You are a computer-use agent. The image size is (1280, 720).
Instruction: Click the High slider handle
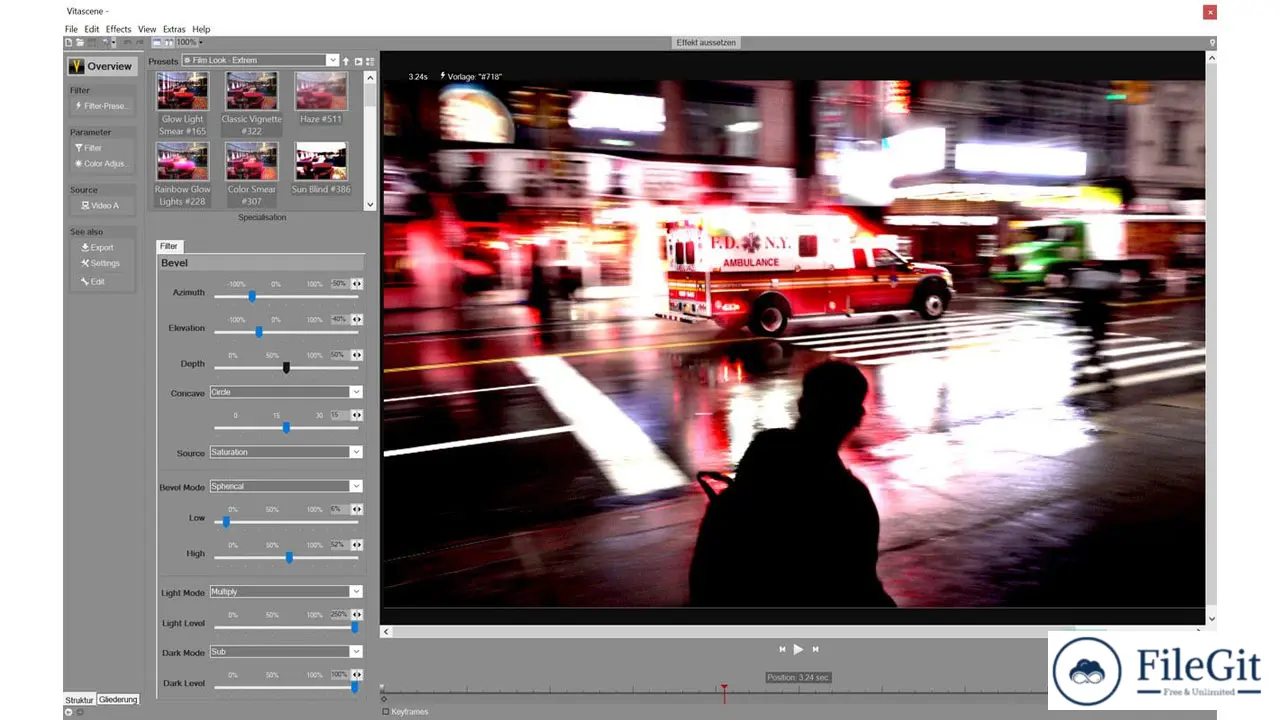click(x=289, y=557)
